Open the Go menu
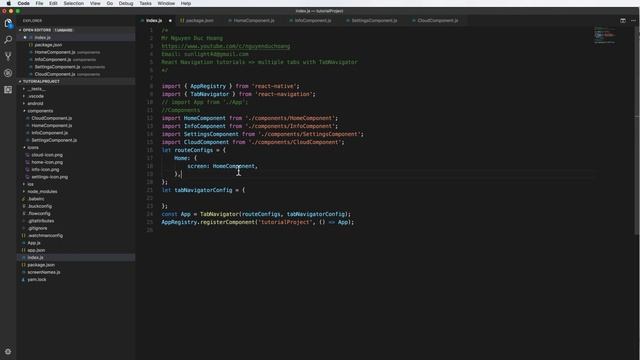The height and width of the screenshot is (360, 640). coord(110,3)
